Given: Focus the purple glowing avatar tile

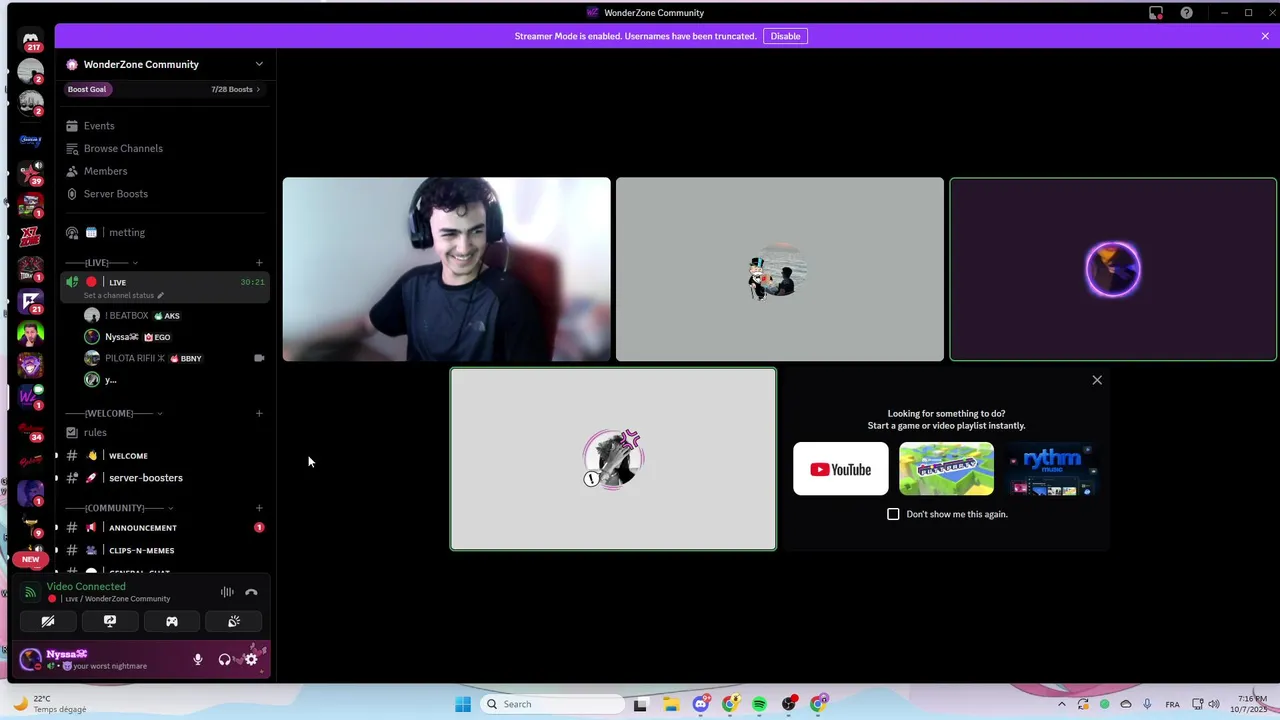Looking at the screenshot, I should tap(1113, 269).
